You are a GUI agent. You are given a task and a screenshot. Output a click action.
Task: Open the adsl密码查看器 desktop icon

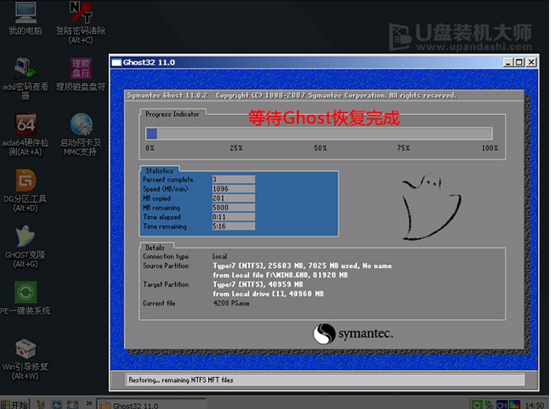tap(25, 78)
